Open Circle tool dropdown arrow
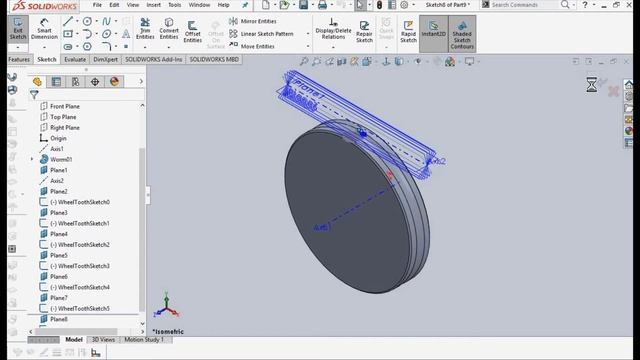 tap(96, 21)
